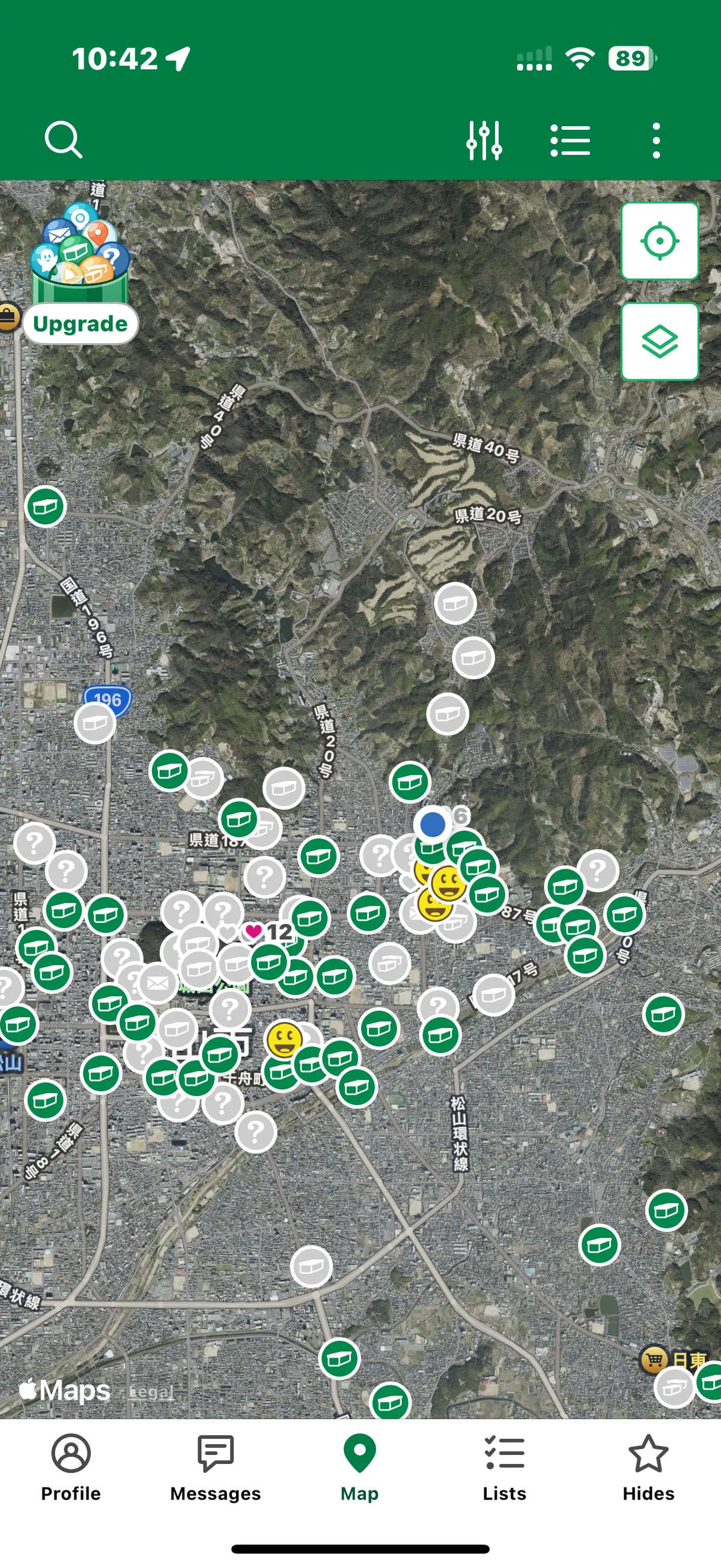Tap the gray cache on route 196 shield
Screen dimensions: 721x1568
click(x=95, y=723)
